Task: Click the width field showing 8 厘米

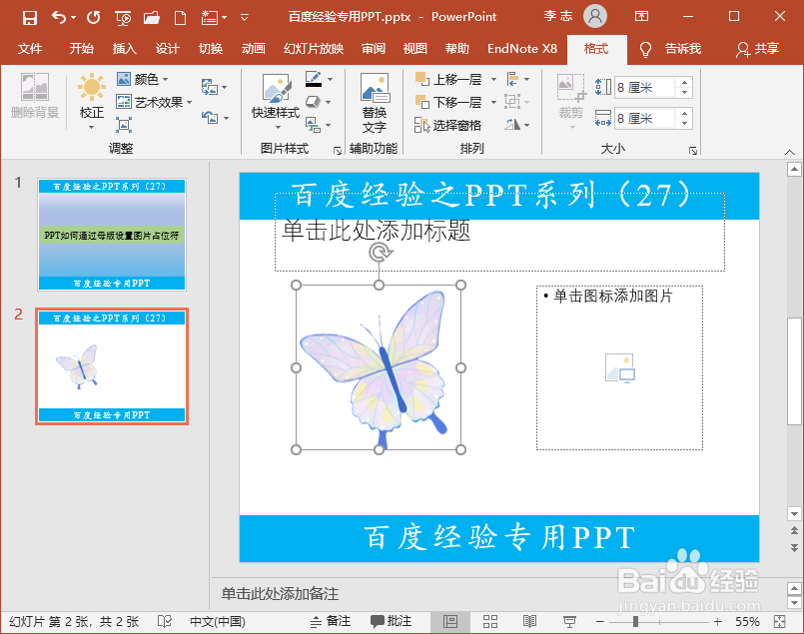Action: coord(645,118)
